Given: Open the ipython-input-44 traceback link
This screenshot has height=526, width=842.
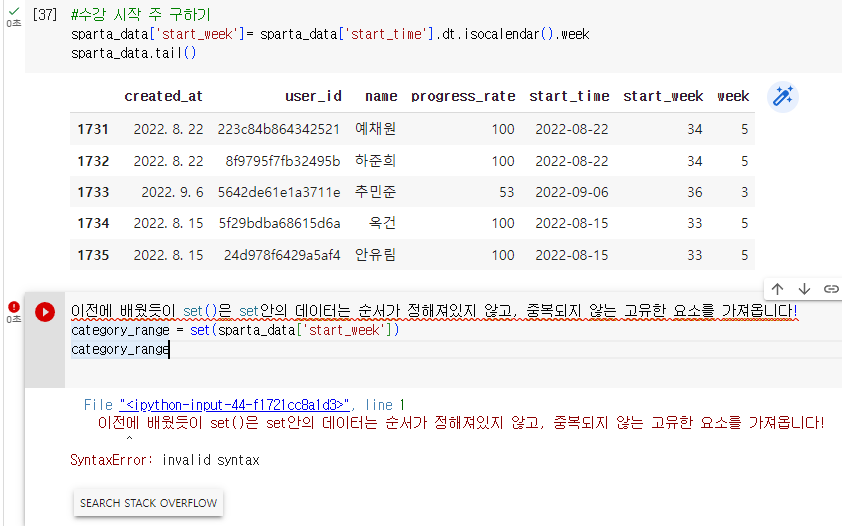Looking at the screenshot, I should pyautogui.click(x=235, y=405).
